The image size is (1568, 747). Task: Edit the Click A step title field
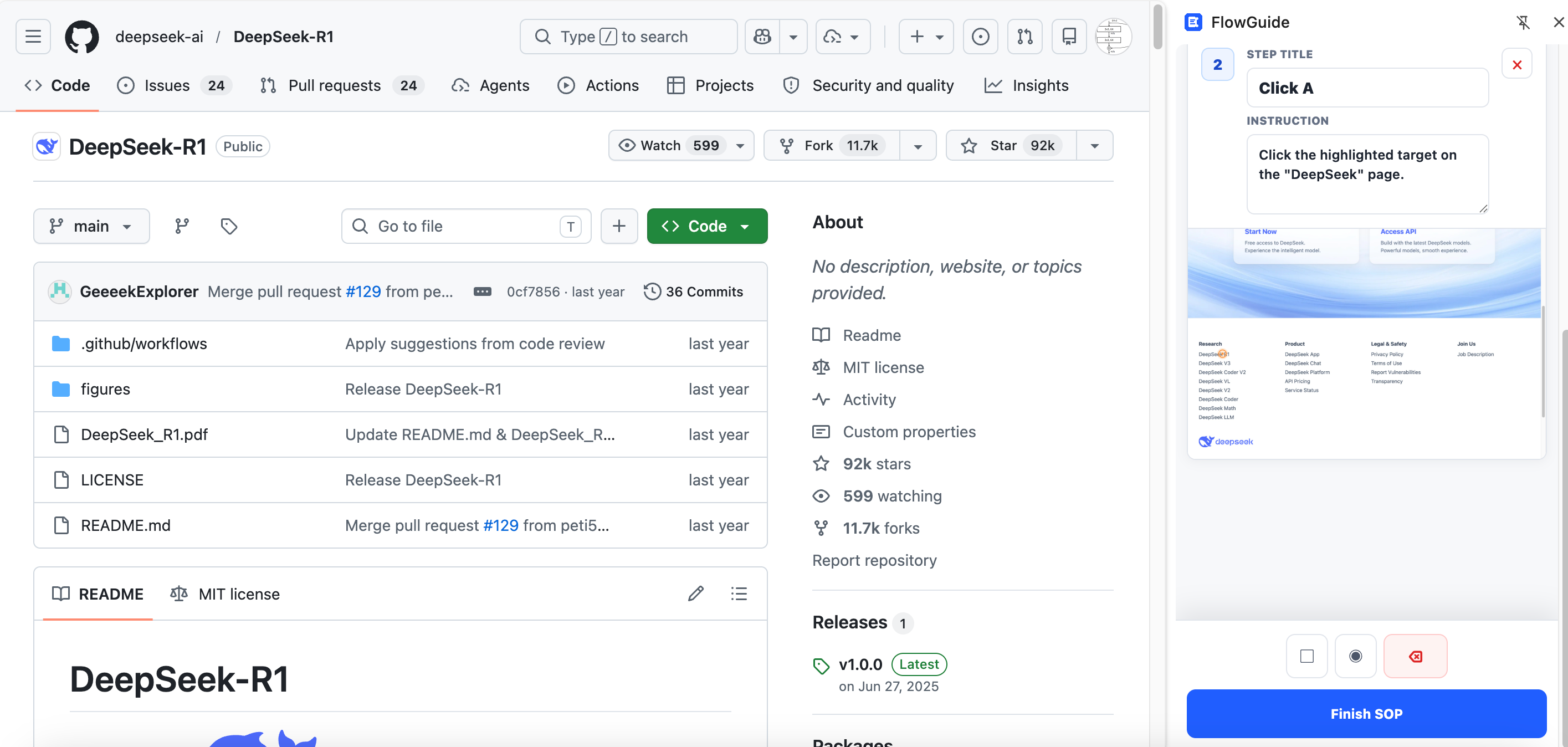coord(1367,88)
